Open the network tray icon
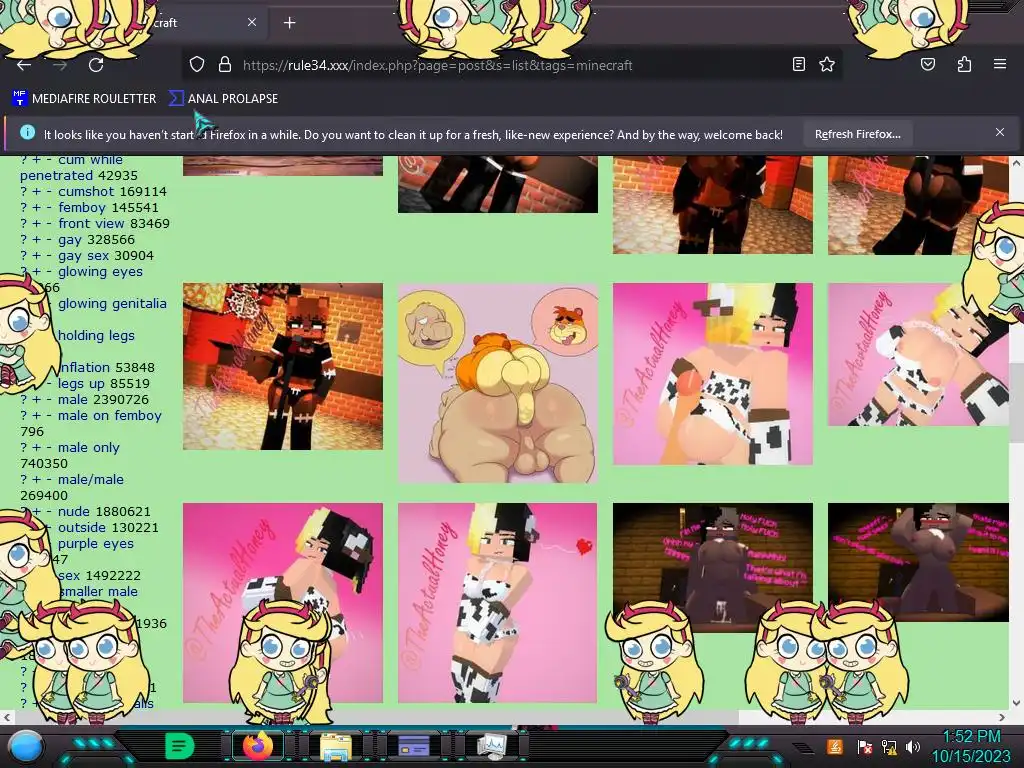This screenshot has width=1024, height=768. coord(889,746)
